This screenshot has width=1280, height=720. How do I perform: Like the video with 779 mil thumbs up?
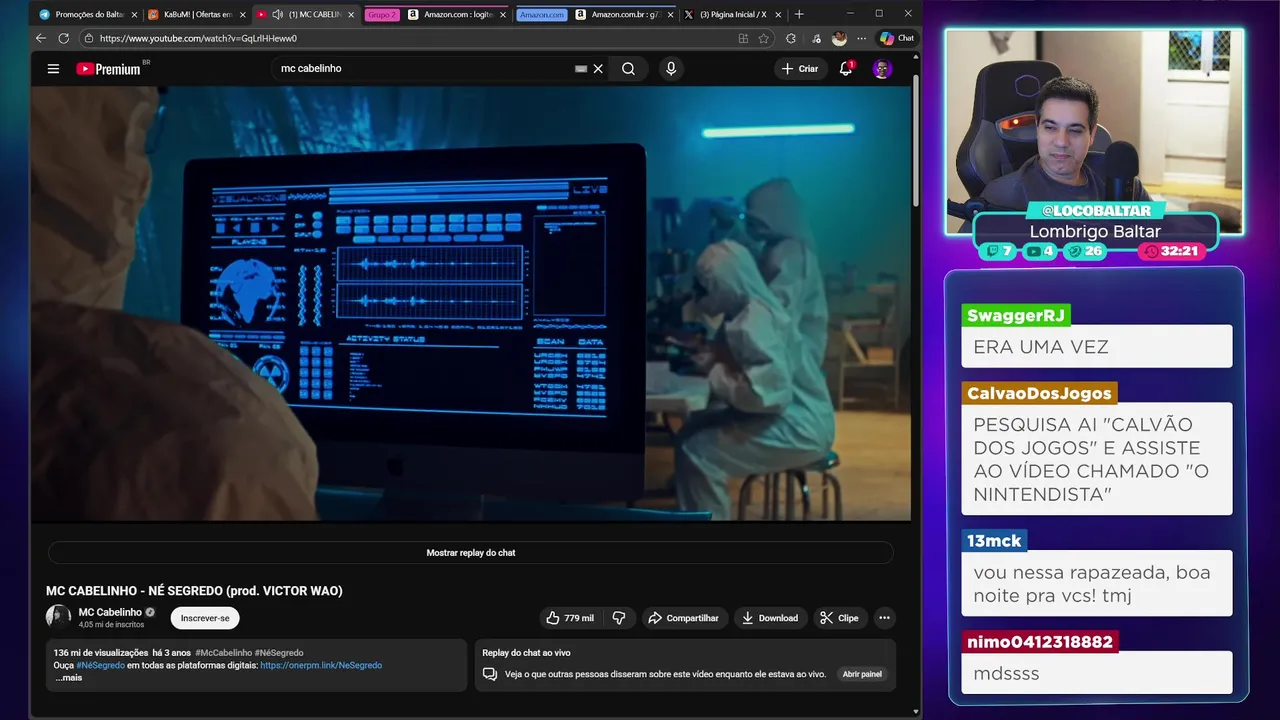click(x=570, y=618)
